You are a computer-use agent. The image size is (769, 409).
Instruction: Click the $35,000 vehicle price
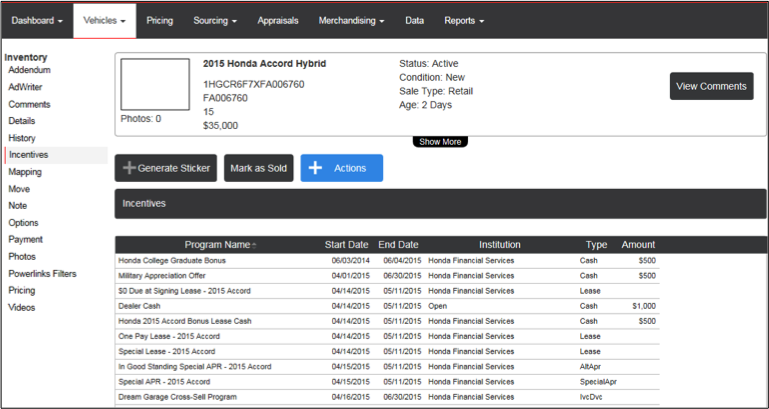(220, 126)
